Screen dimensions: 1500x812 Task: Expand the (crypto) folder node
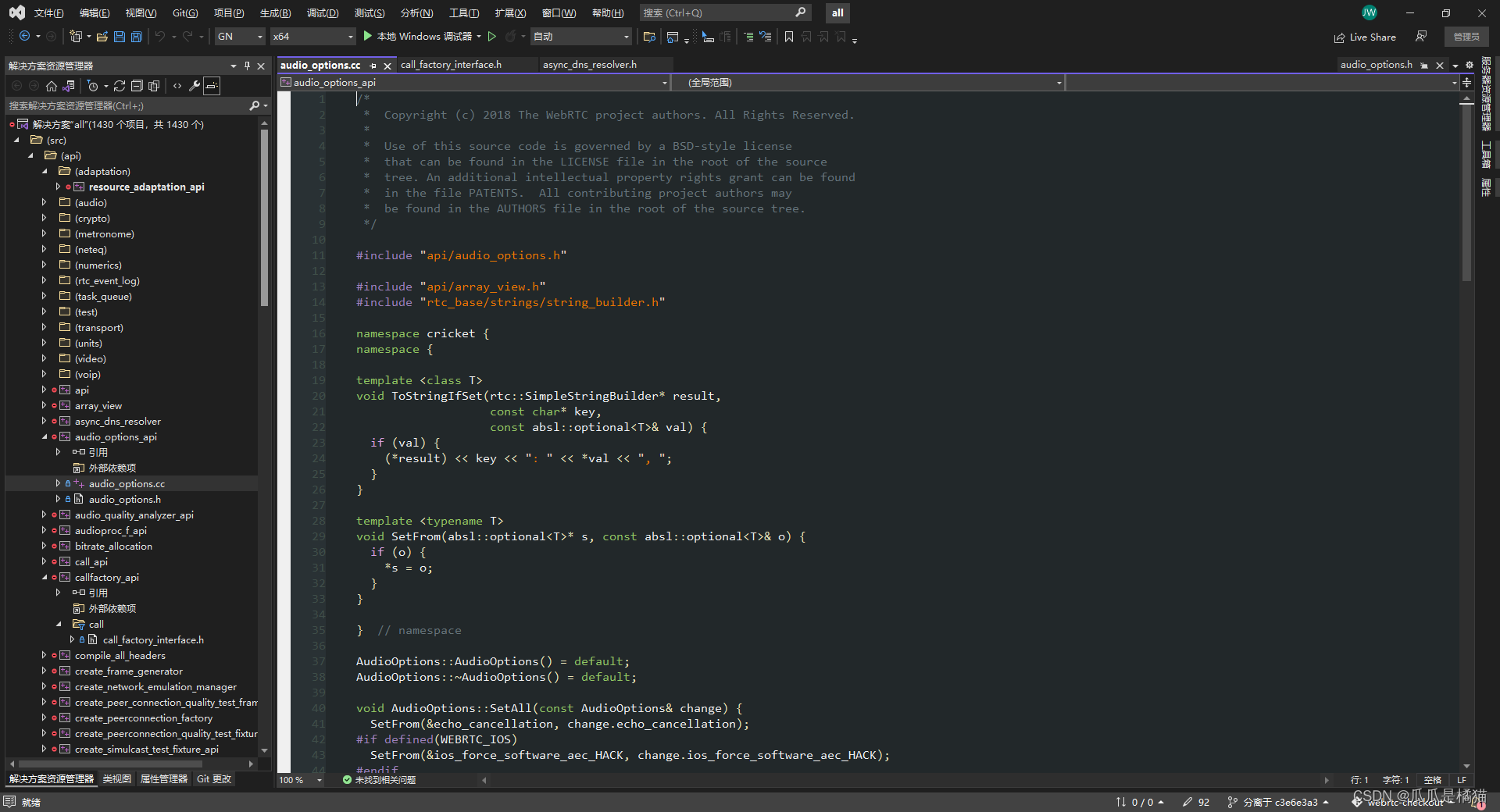click(x=44, y=218)
